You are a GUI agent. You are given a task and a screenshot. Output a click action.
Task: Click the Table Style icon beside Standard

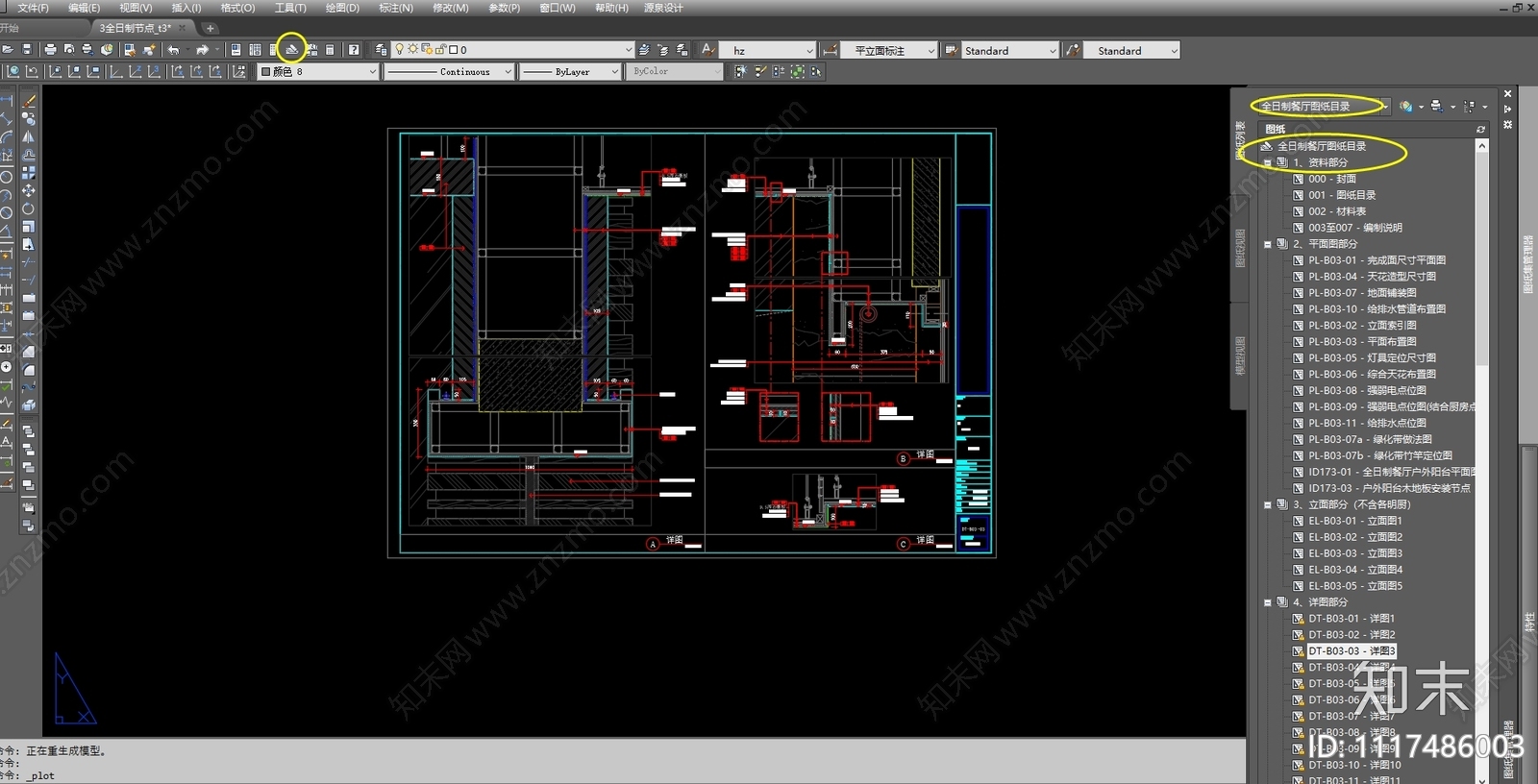pyautogui.click(x=951, y=50)
